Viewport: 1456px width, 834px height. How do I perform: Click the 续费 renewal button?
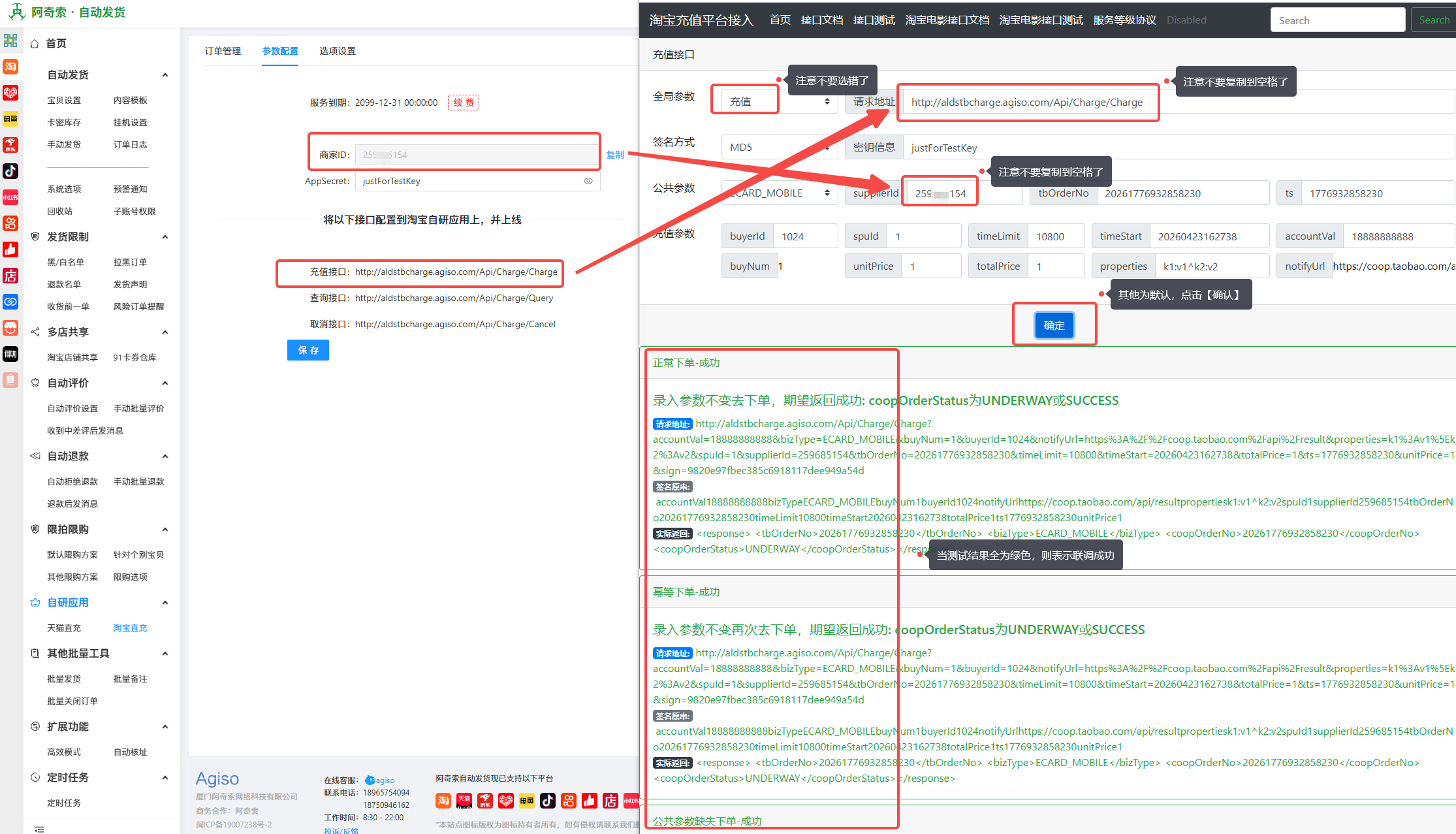464,103
